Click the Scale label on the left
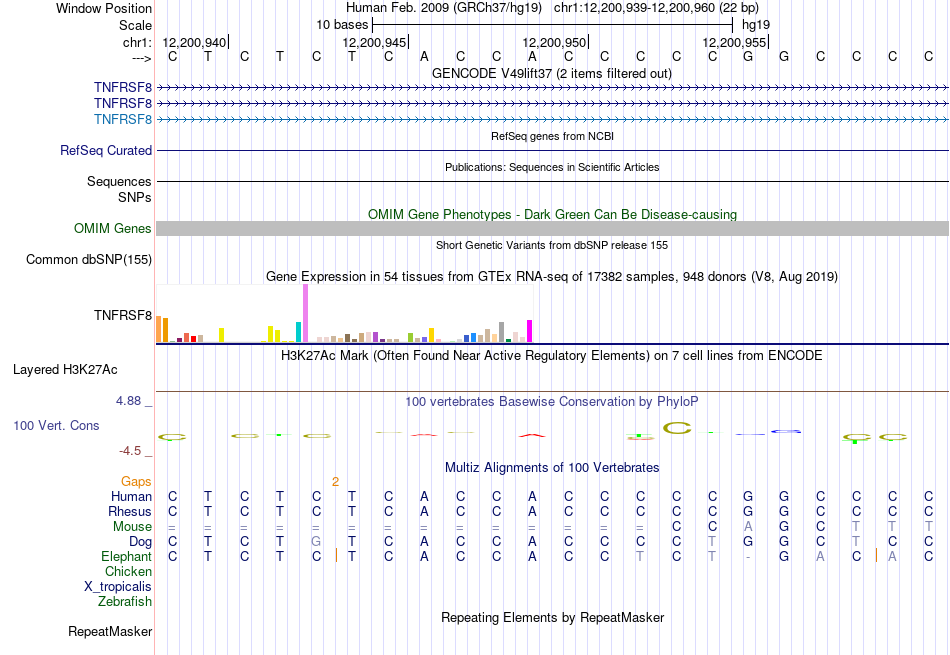Screen dimensions: 950x655 (x=135, y=25)
